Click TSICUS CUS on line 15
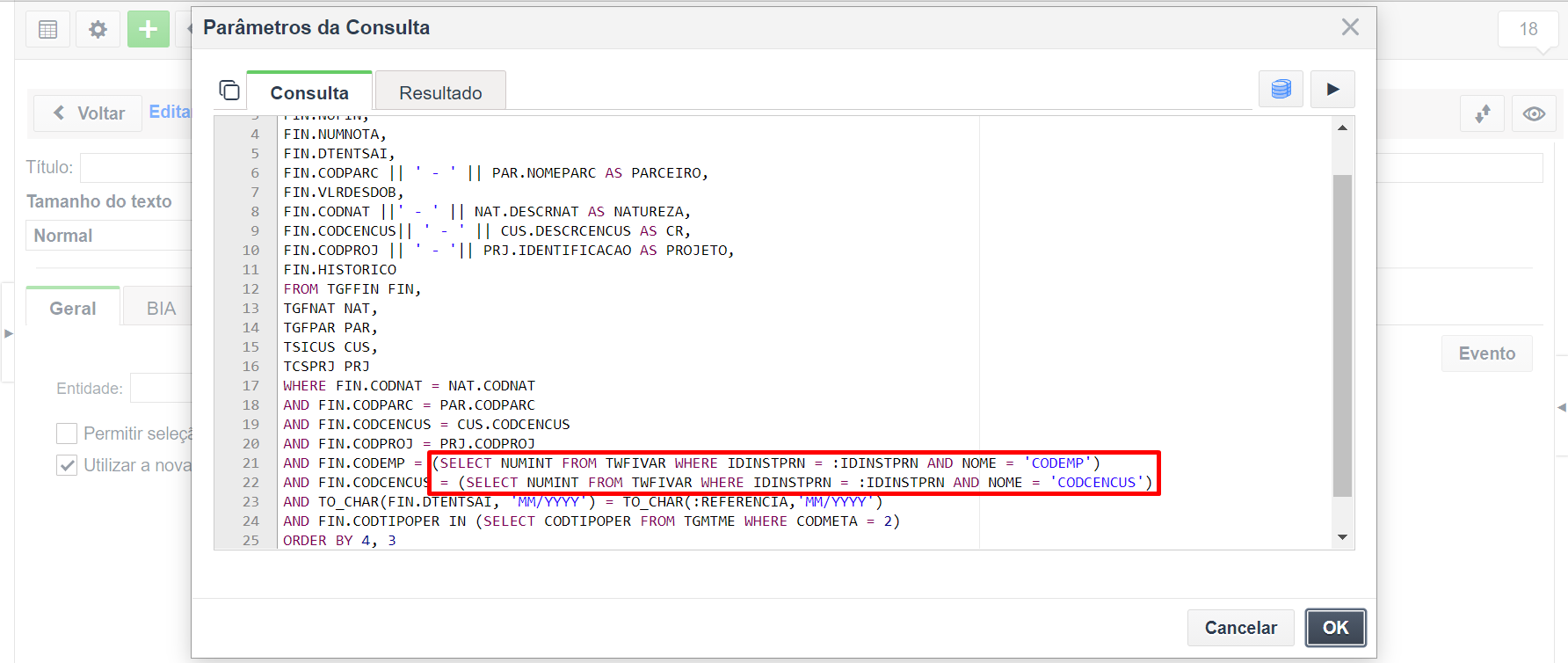Viewport: 1568px width, 663px height. click(330, 347)
